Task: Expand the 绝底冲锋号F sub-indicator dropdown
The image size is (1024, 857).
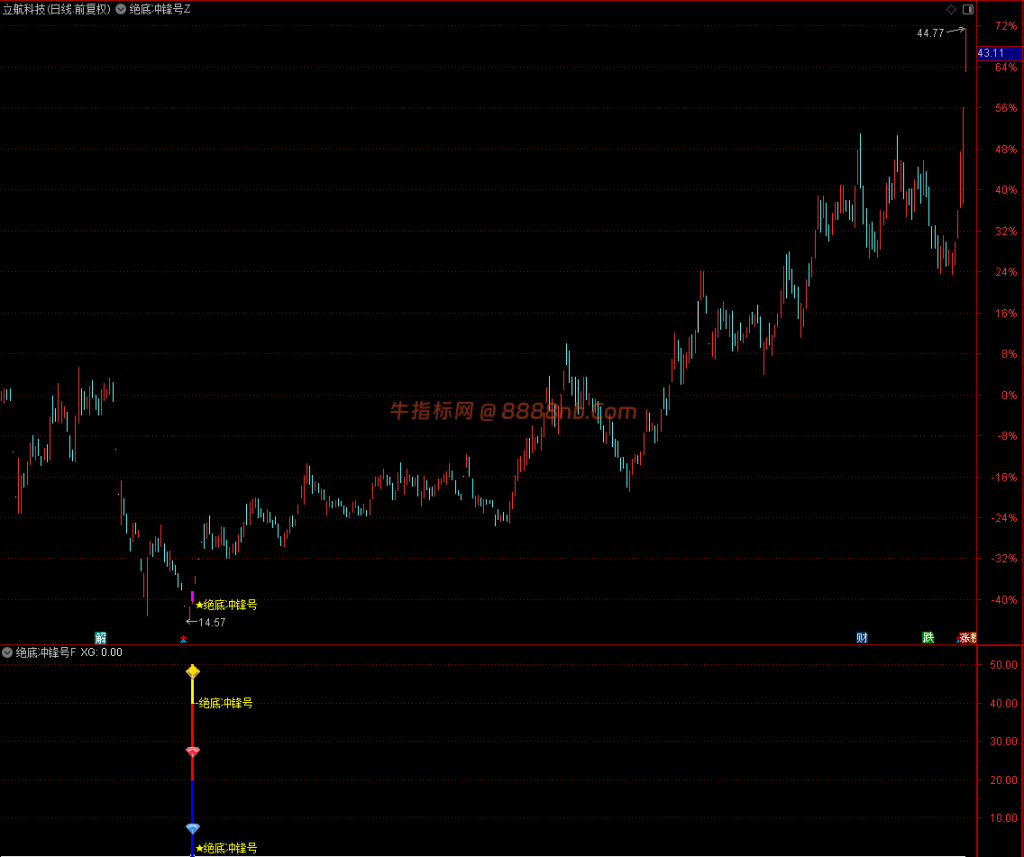Action: [x=7, y=652]
